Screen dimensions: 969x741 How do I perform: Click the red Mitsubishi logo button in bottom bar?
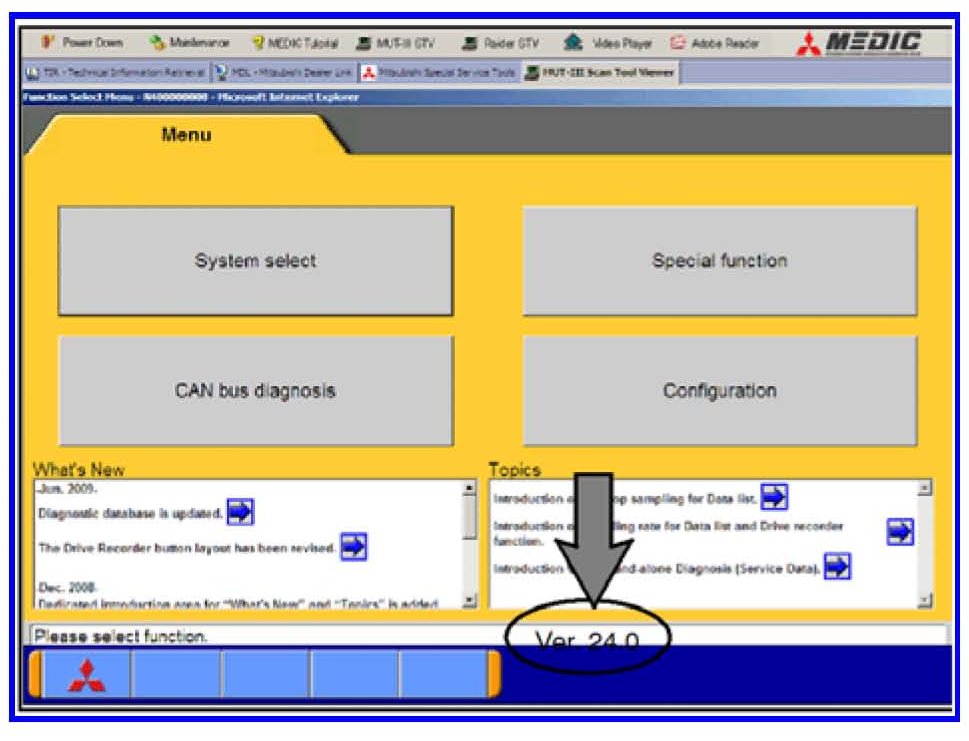85,674
